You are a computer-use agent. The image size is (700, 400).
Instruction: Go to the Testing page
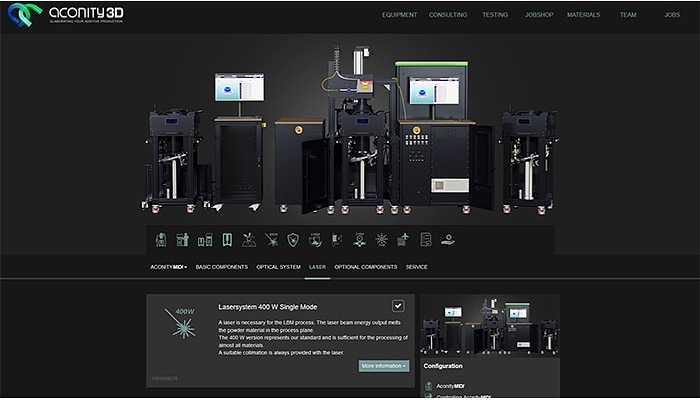(495, 15)
